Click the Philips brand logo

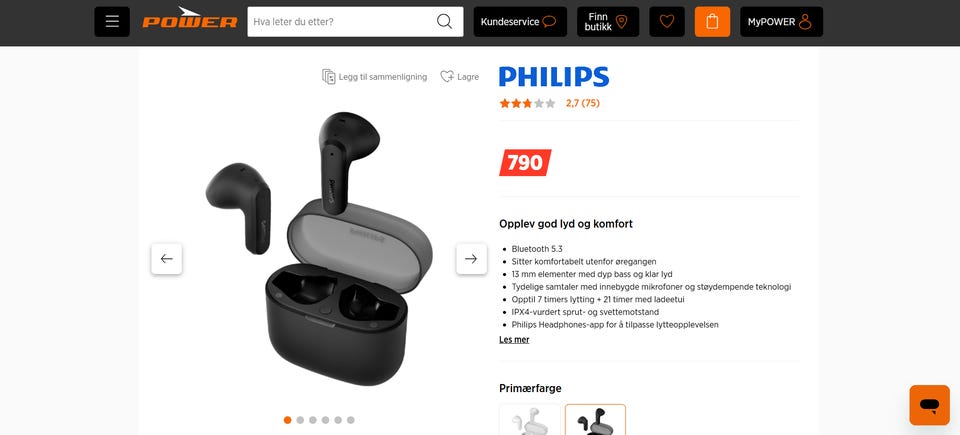[x=554, y=77]
